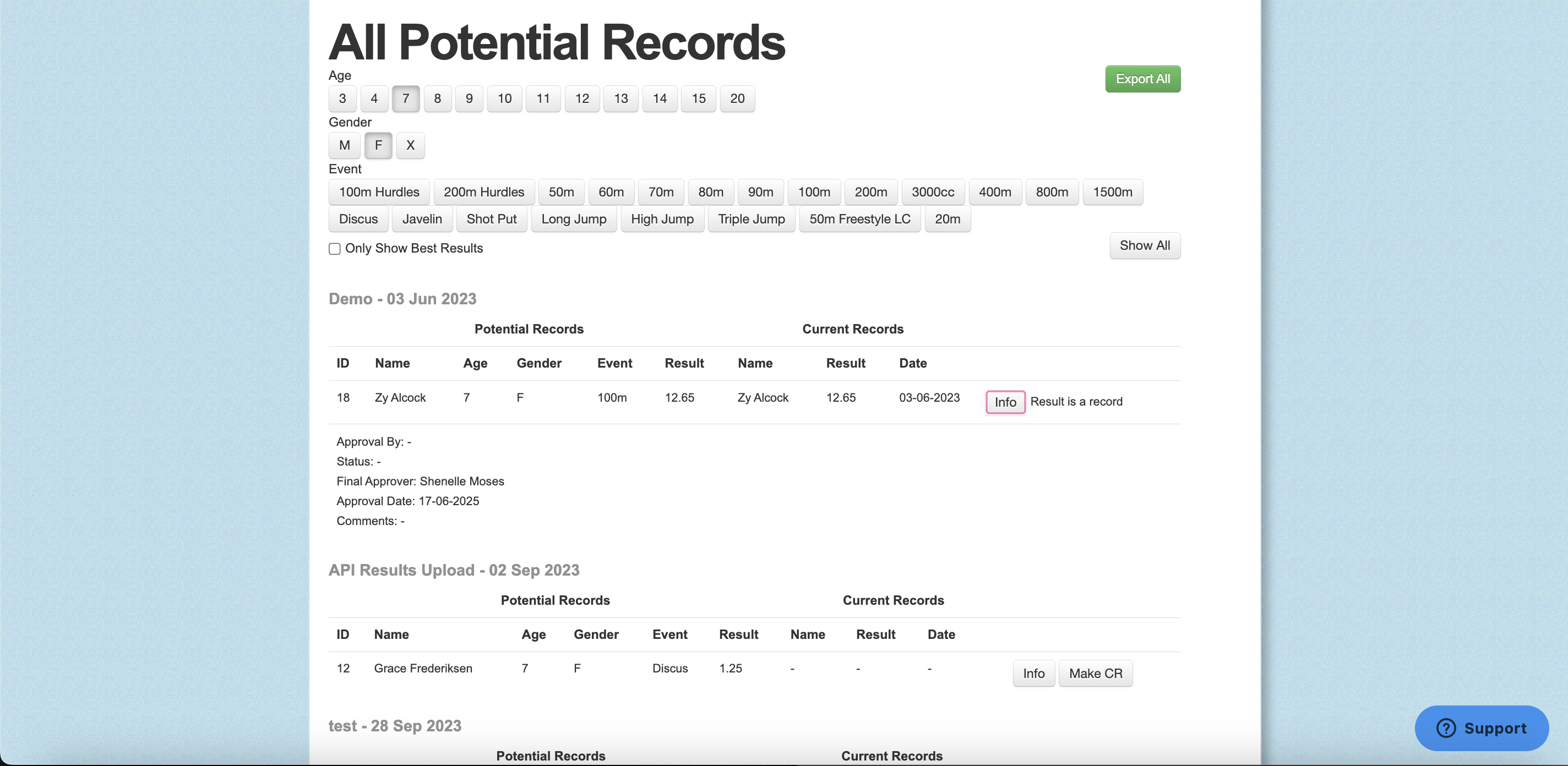
Task: Open Info for Grace Frederiksen record
Action: 1033,674
